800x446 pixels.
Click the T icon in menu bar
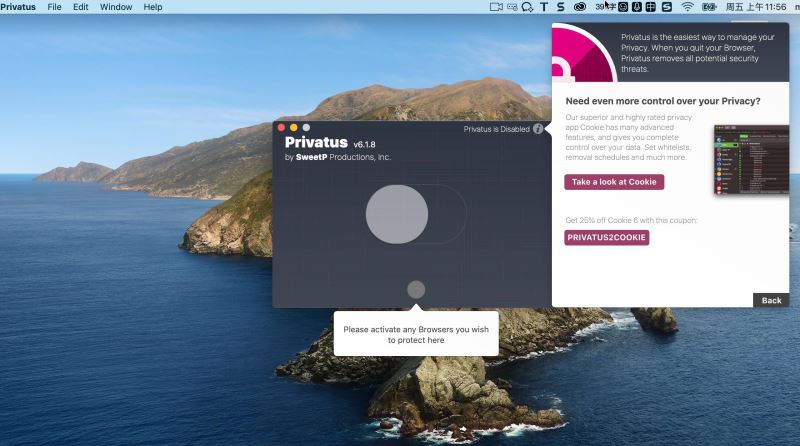544,7
